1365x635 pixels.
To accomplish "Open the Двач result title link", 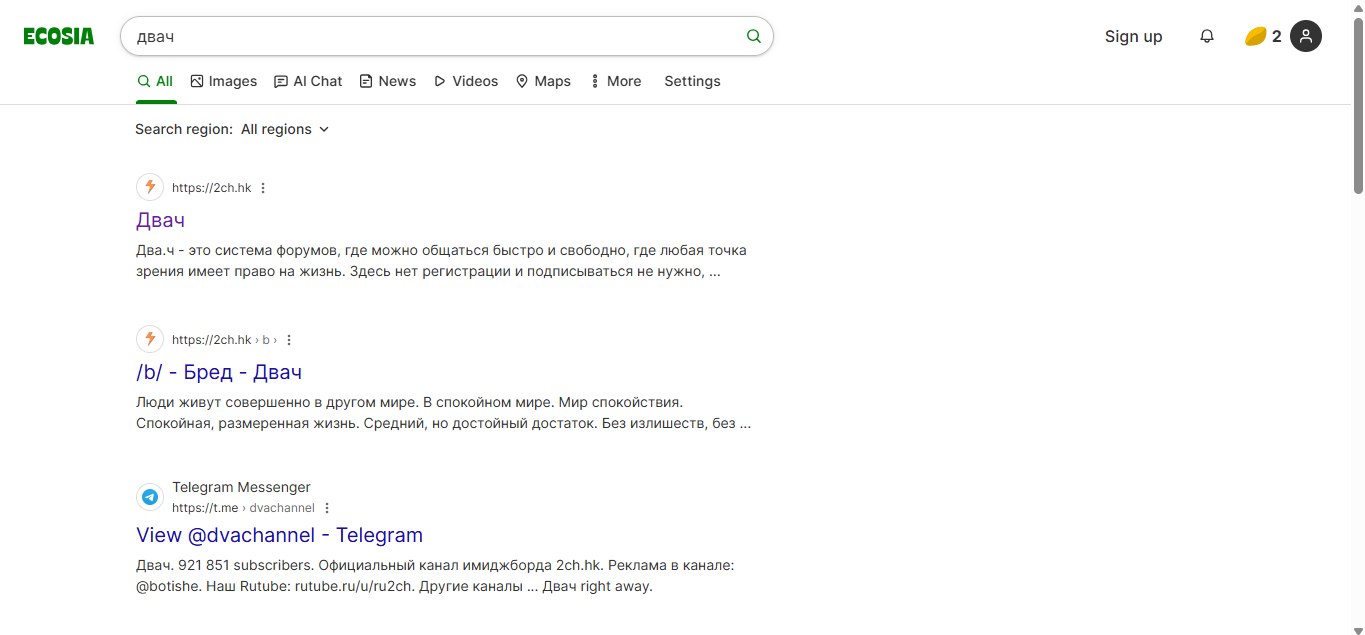I will click(x=160, y=220).
